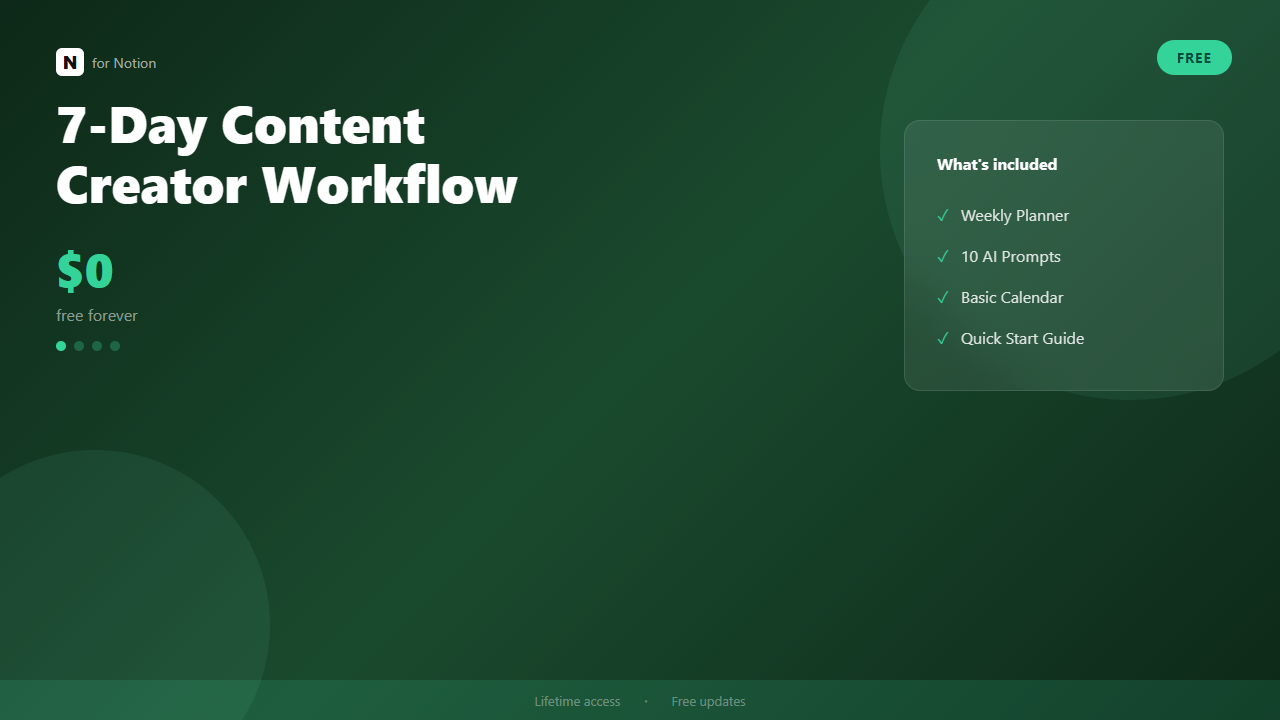Open the 'Lifetime access' footer link
1280x720 pixels.
click(x=577, y=701)
